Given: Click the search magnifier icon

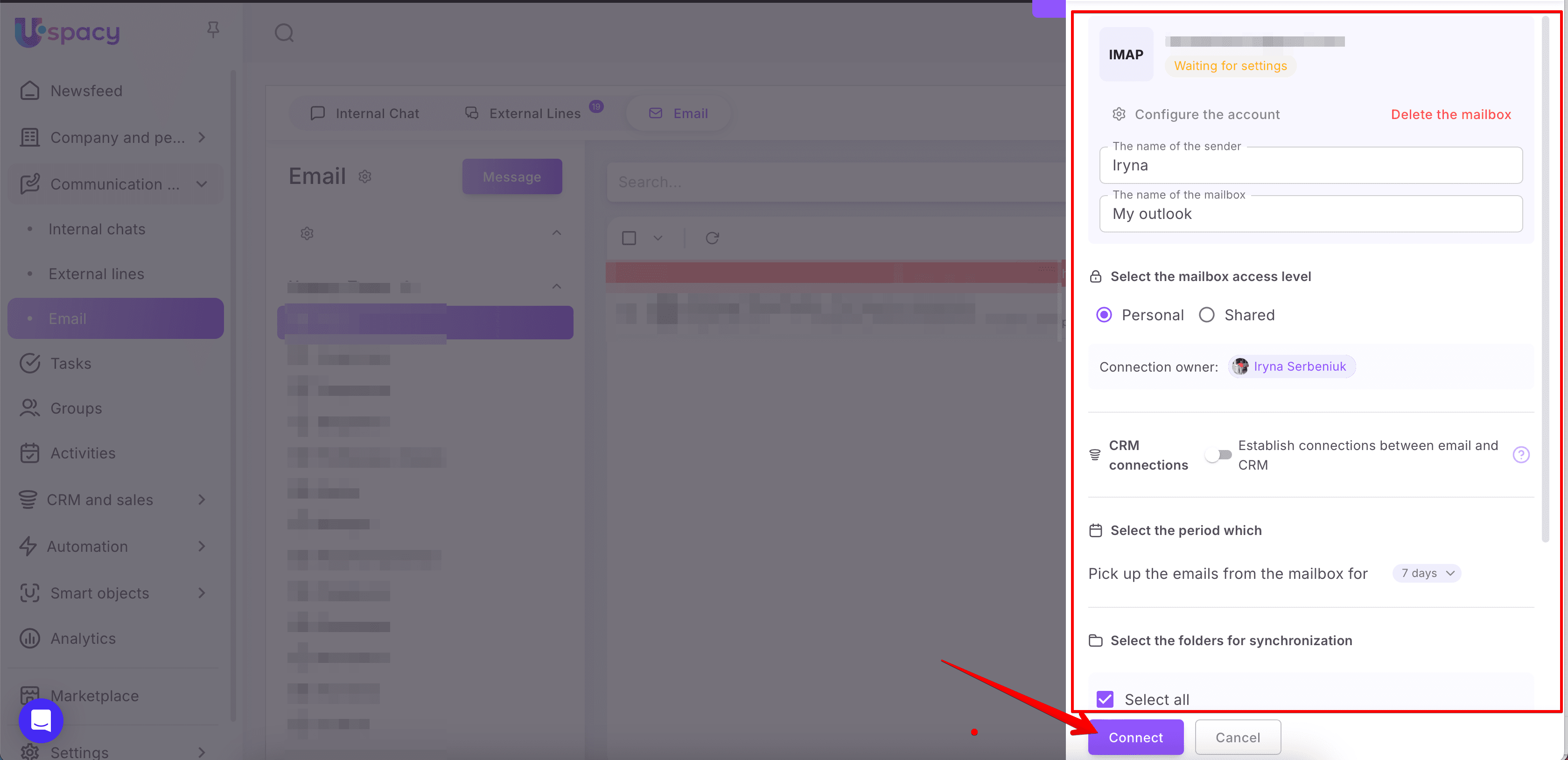Looking at the screenshot, I should point(284,33).
